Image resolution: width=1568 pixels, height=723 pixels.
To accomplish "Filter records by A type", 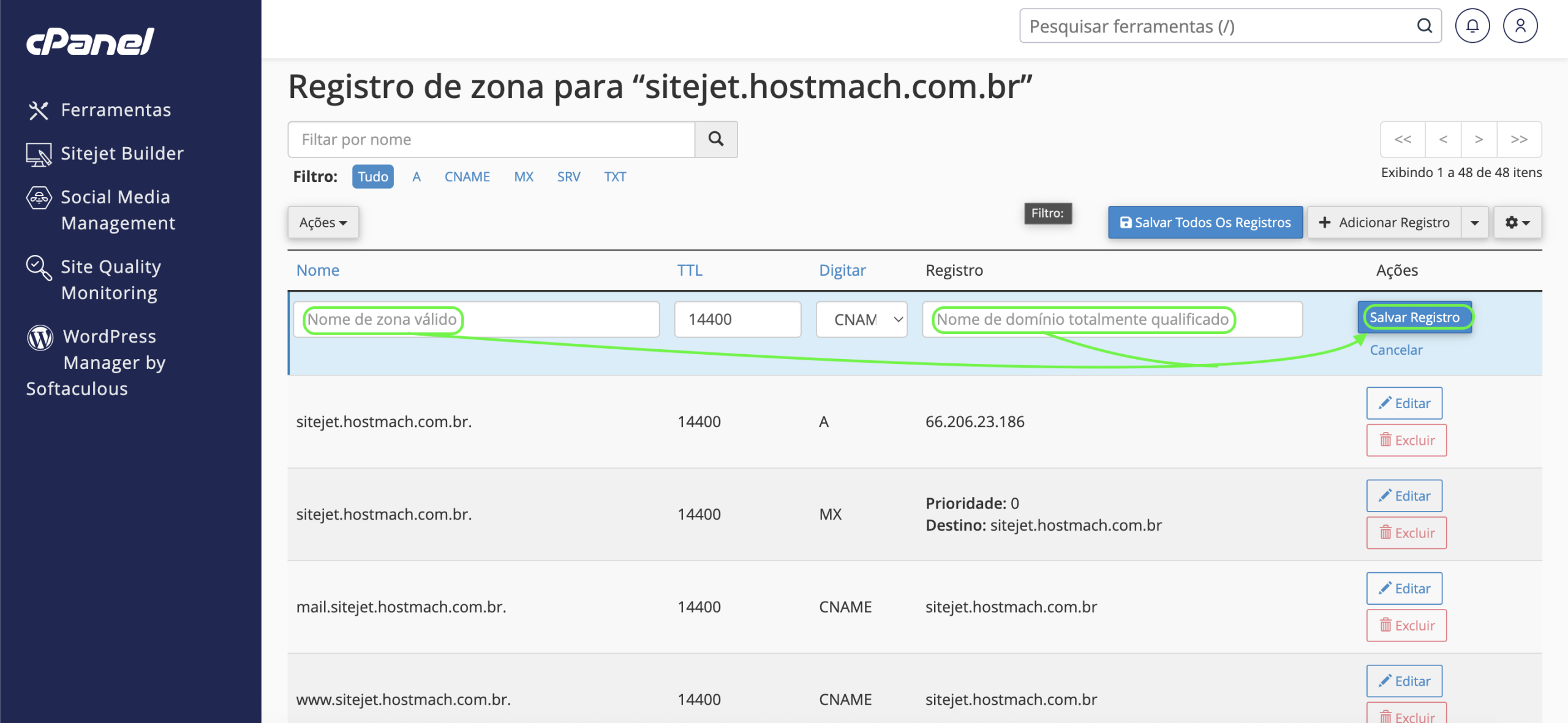I will click(x=417, y=176).
